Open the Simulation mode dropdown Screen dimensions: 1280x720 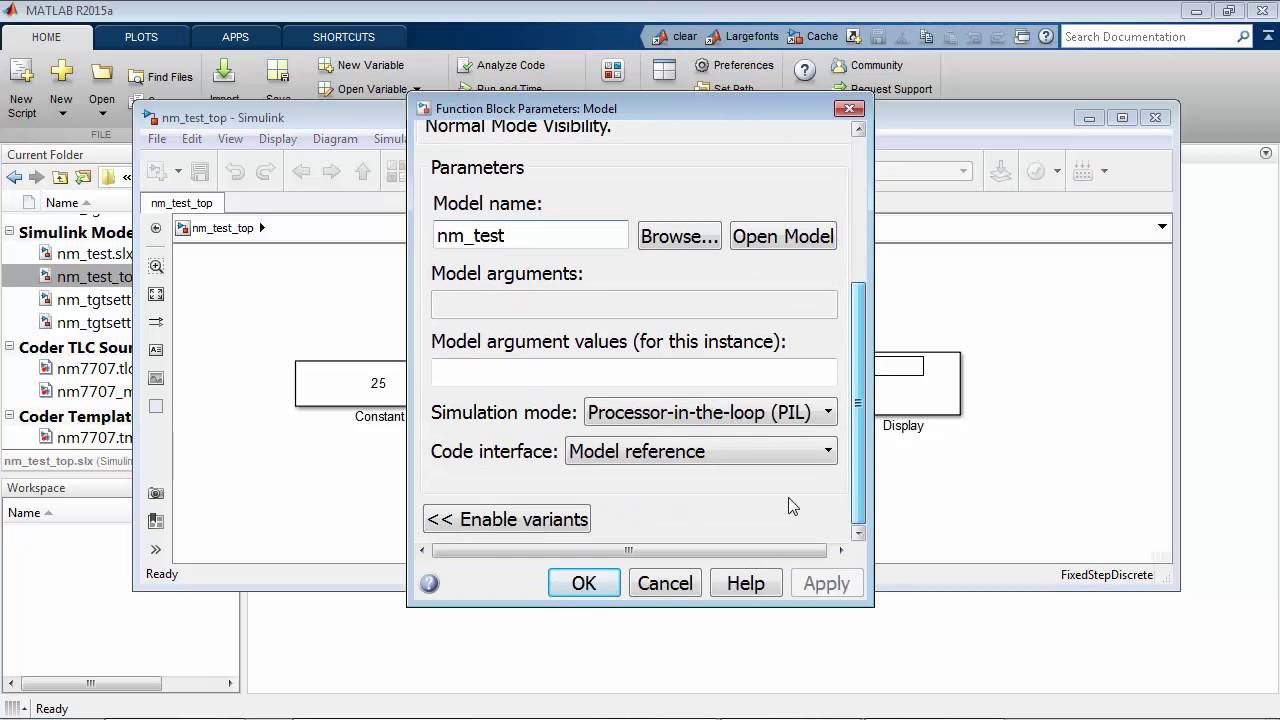click(x=710, y=412)
